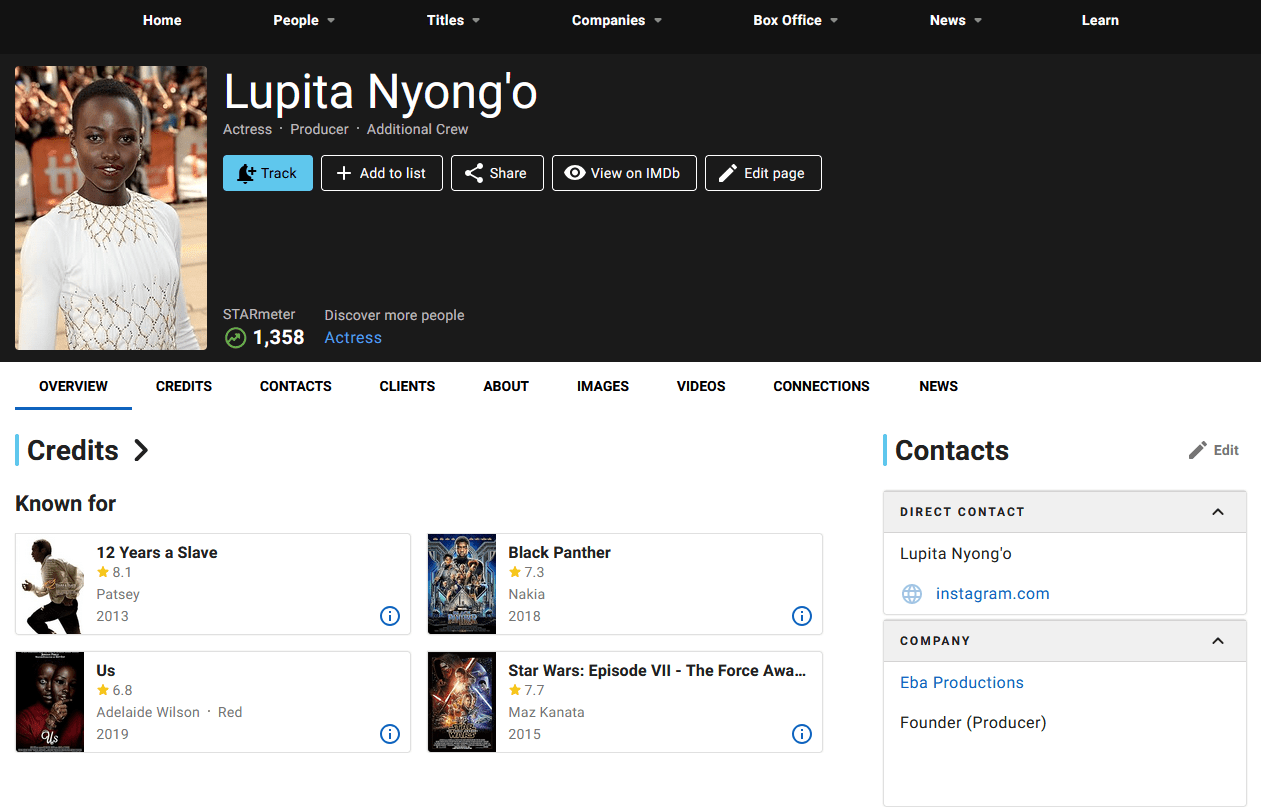Click info icon on Star Wars Episode VII card
The image size is (1261, 807).
click(802, 734)
